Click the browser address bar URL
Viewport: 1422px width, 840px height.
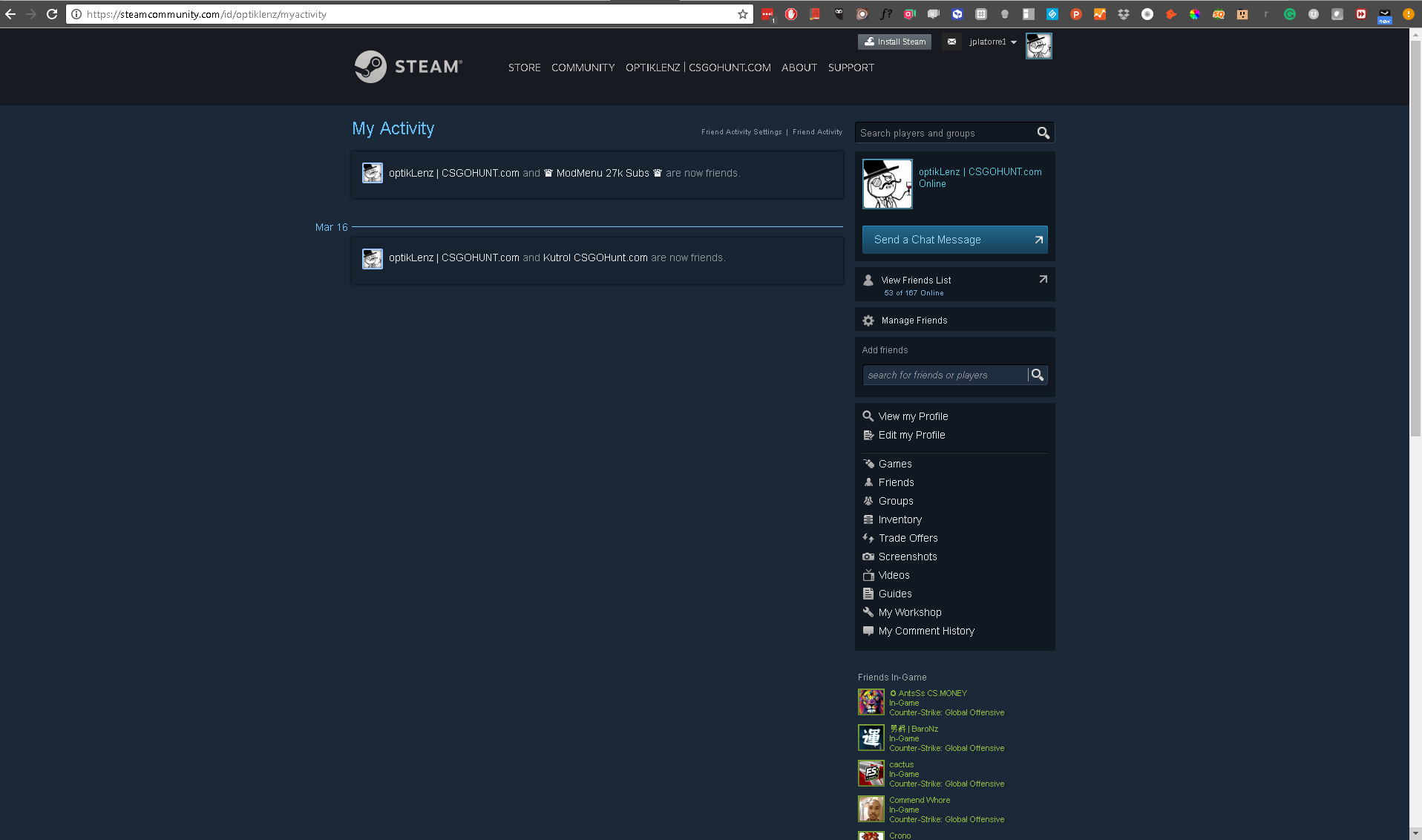point(410,14)
